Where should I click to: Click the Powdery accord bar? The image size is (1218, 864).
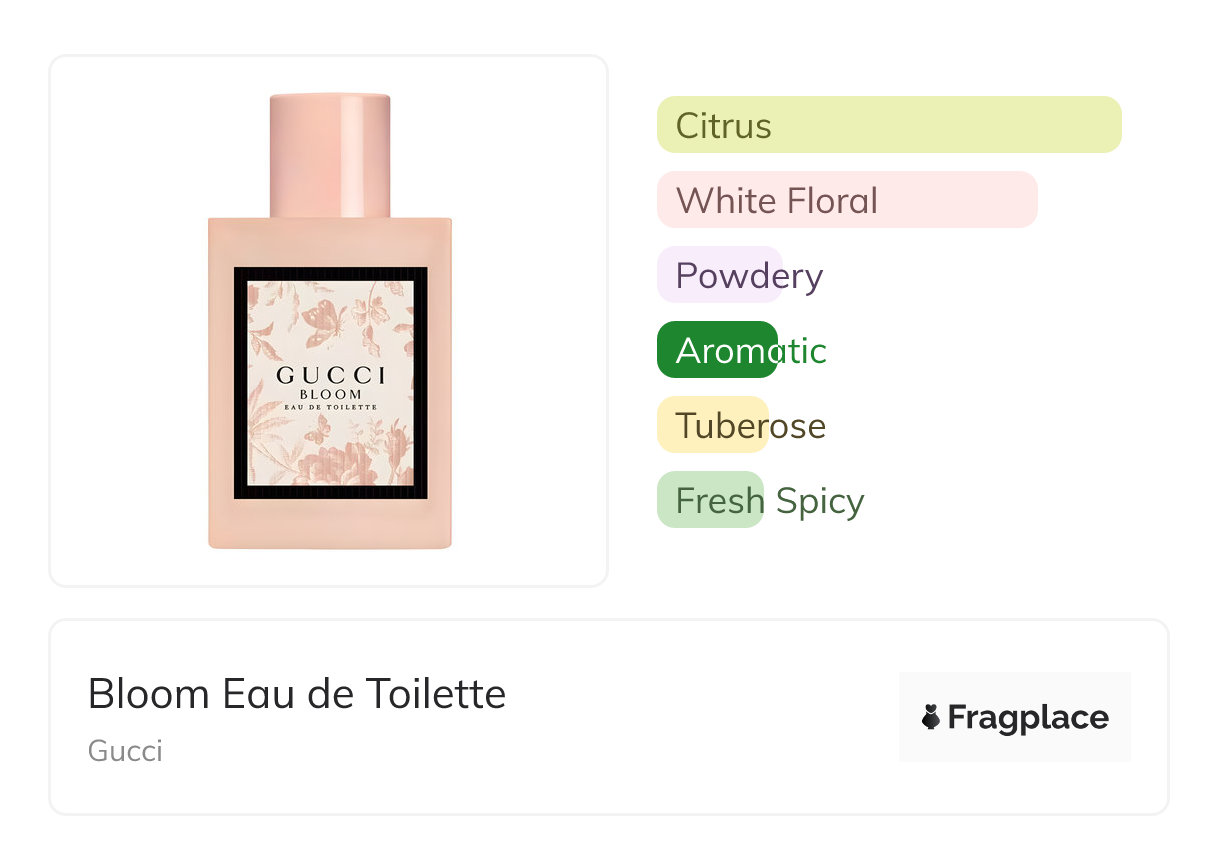point(719,275)
